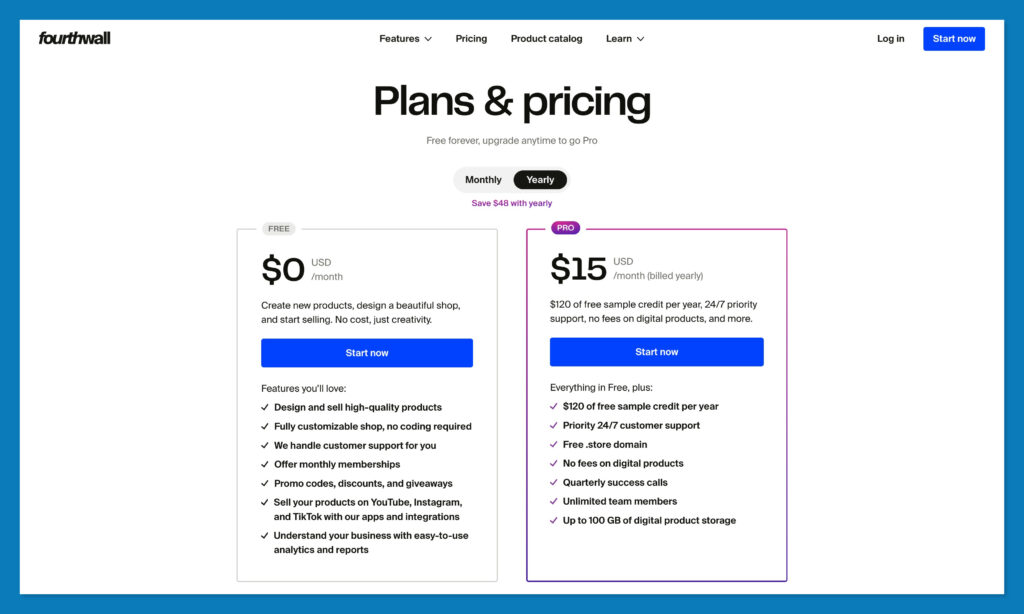Screen dimensions: 1024x614
Task: Toggle the Monthly/Yearly billing switch
Action: (x=511, y=180)
